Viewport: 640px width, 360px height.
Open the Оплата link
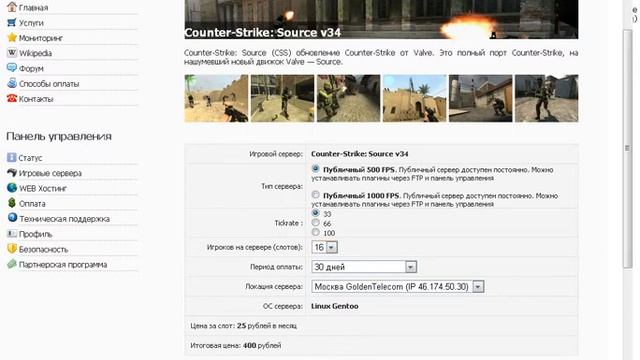(32, 204)
